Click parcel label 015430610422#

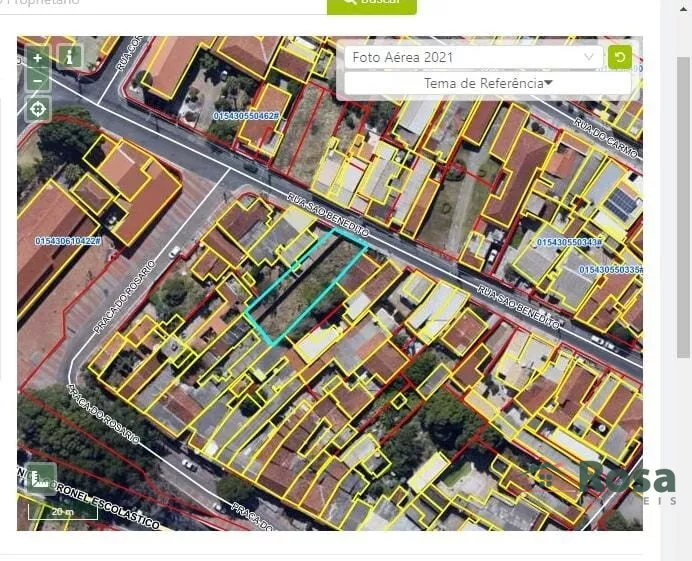click(x=68, y=241)
